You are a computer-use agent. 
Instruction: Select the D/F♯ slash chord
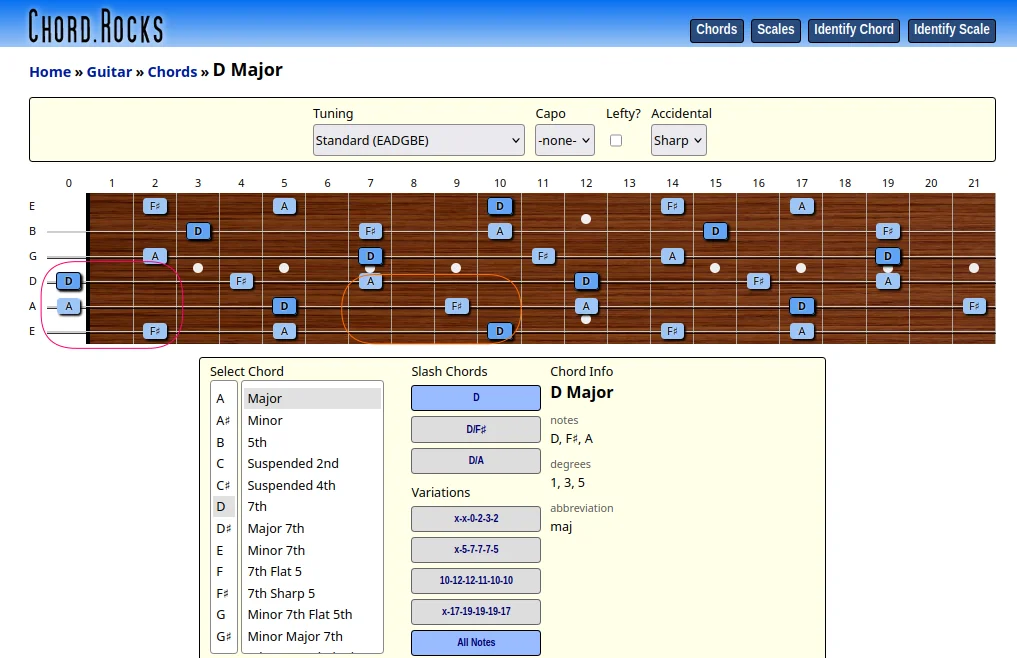(x=476, y=430)
